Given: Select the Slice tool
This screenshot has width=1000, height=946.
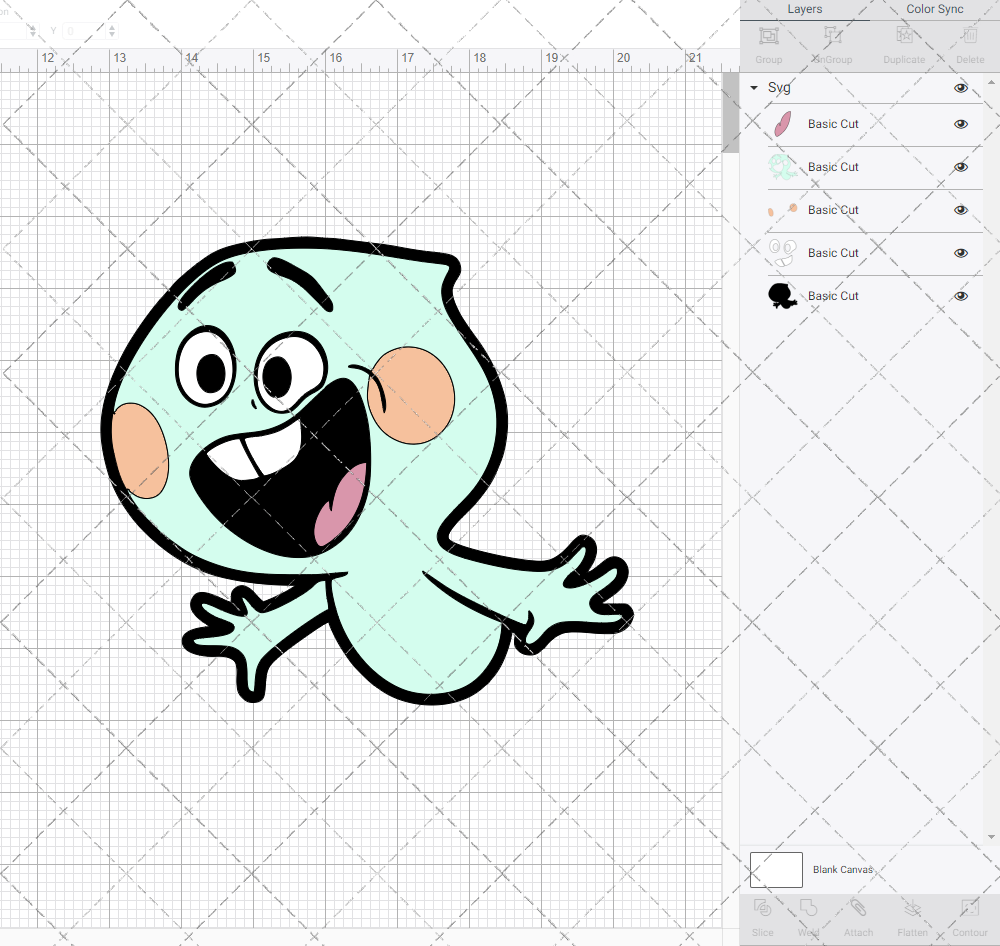Looking at the screenshot, I should coord(762,908).
